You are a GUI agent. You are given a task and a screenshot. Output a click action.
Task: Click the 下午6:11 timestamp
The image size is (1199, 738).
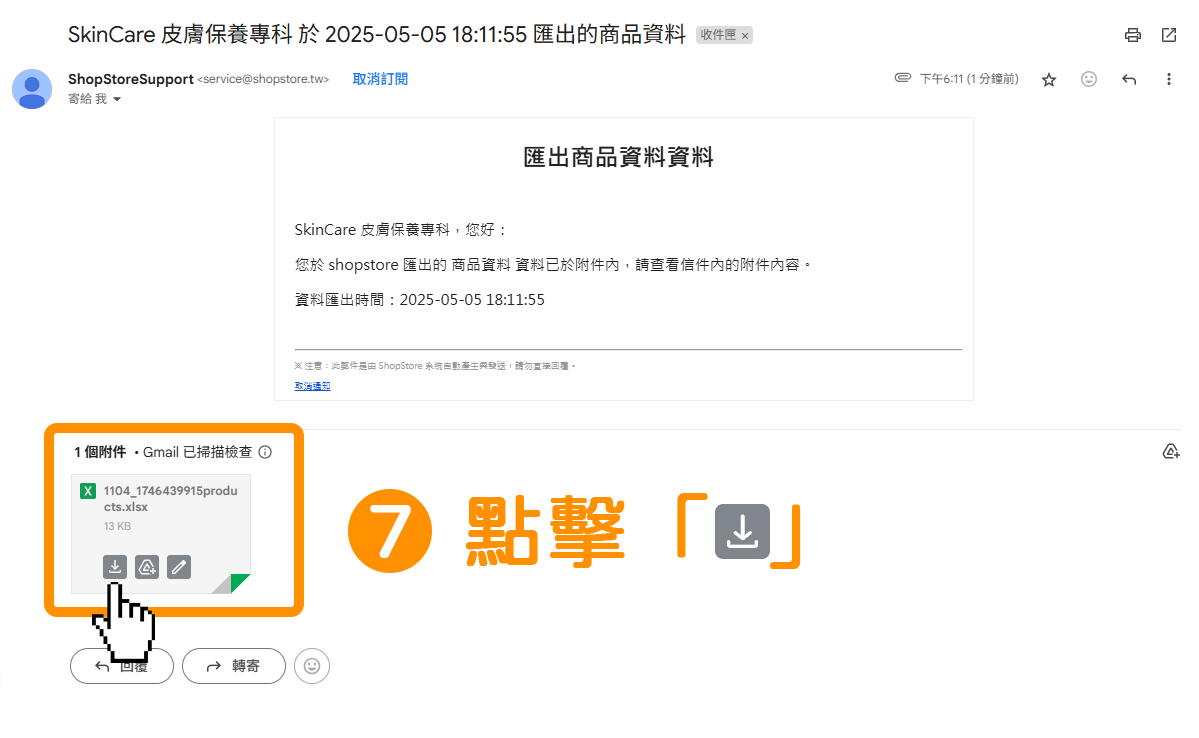[970, 79]
